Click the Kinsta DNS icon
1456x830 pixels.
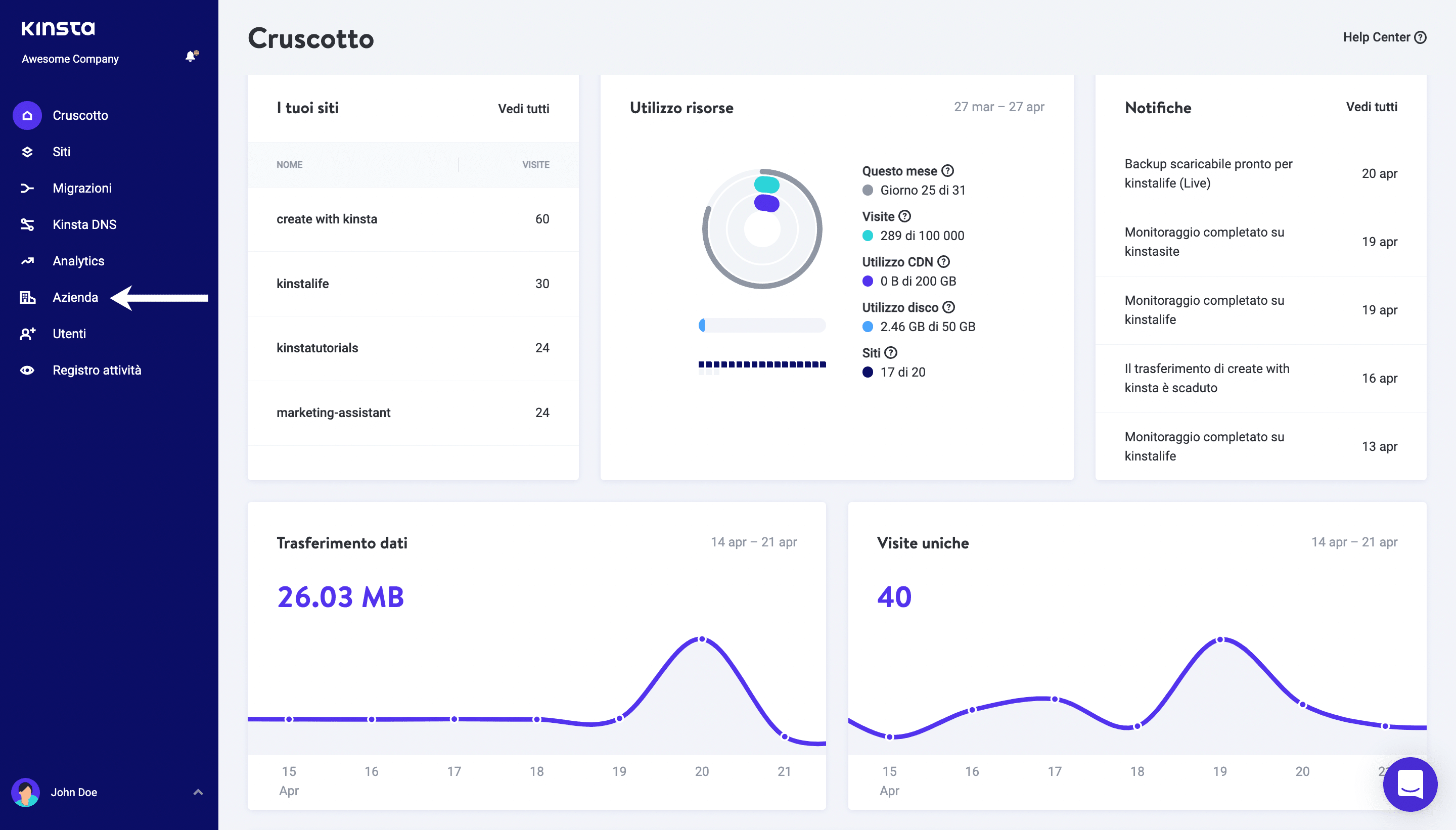[27, 224]
